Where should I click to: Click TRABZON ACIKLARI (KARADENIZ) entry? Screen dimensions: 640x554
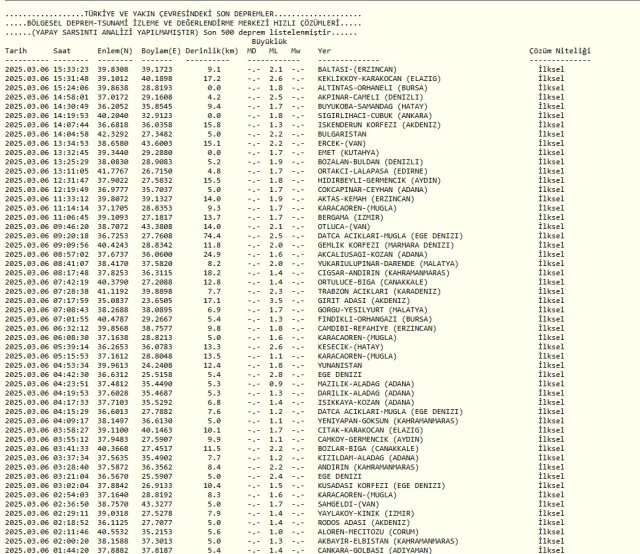(x=379, y=291)
